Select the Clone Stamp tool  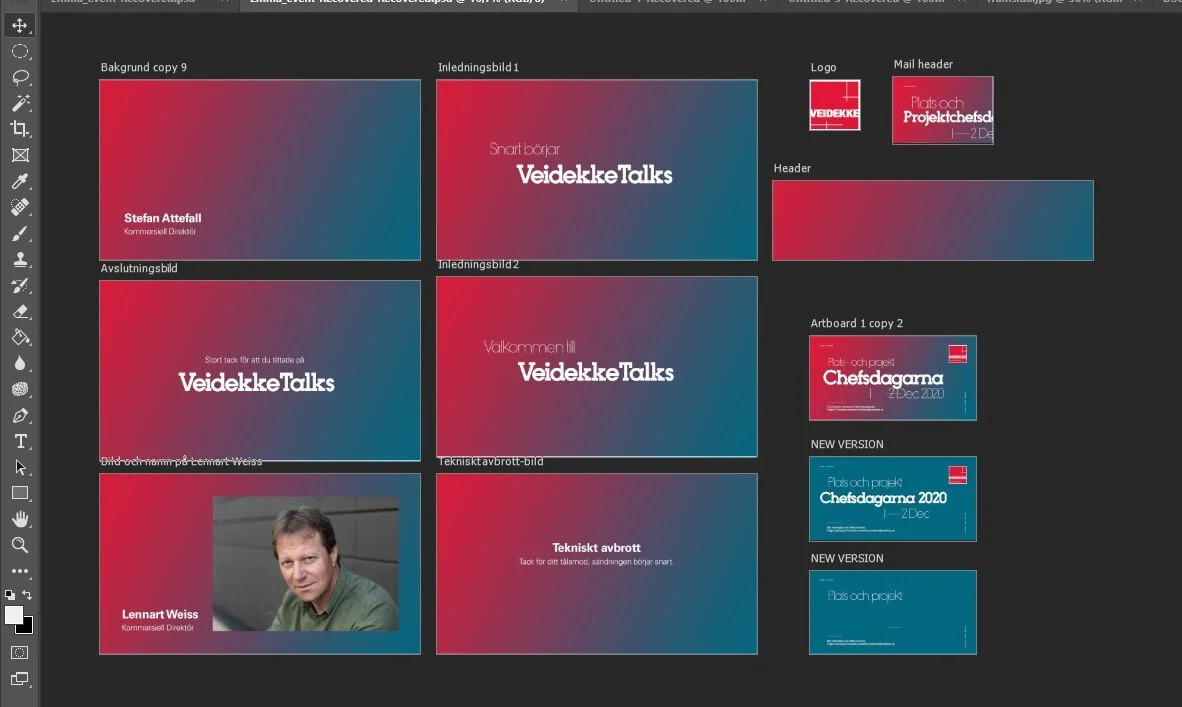pyautogui.click(x=20, y=259)
